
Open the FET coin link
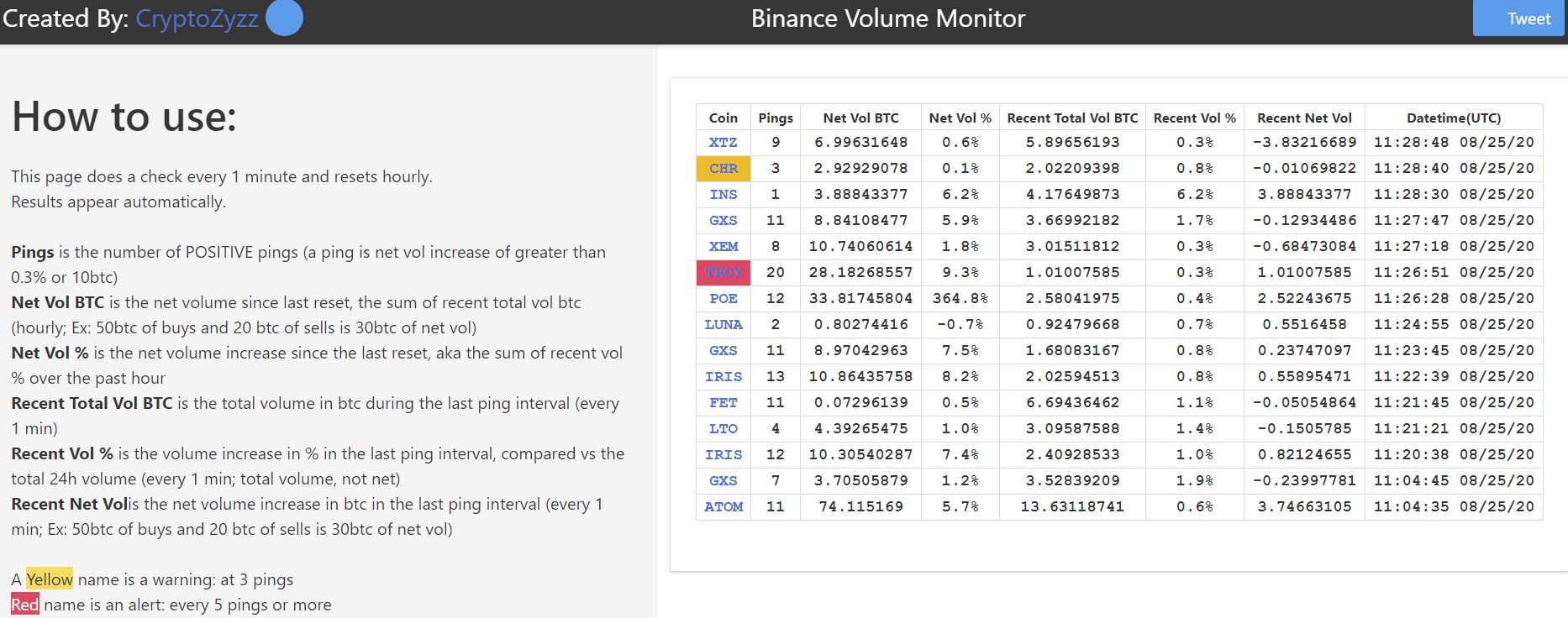click(x=723, y=403)
